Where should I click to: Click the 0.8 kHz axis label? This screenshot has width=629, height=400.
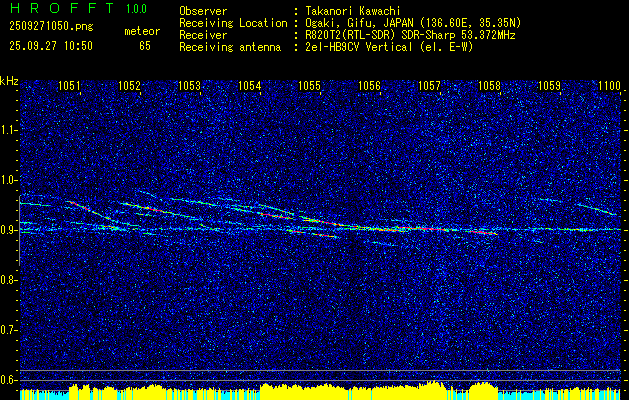click(9, 280)
